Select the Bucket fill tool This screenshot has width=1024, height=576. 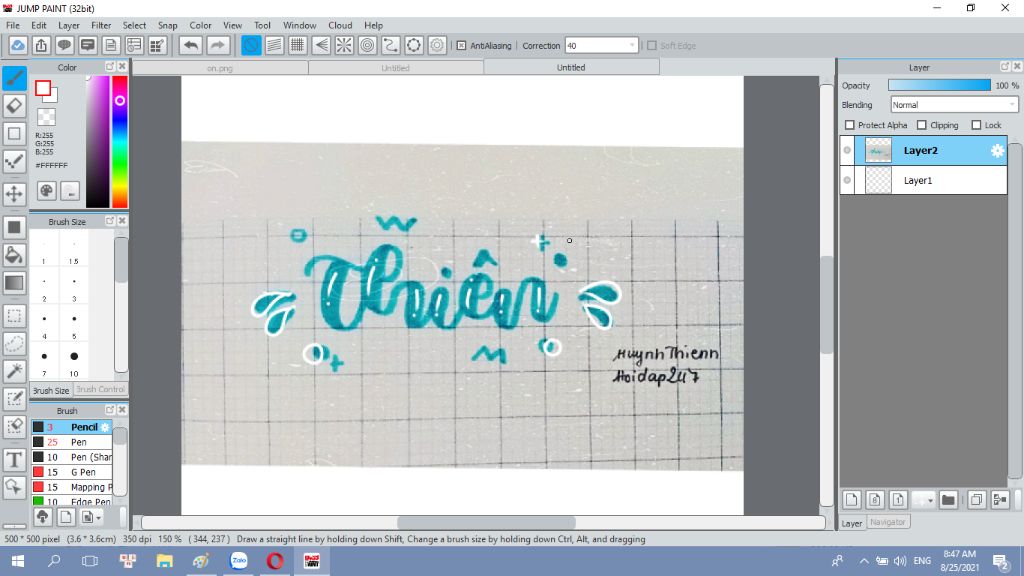(14, 255)
